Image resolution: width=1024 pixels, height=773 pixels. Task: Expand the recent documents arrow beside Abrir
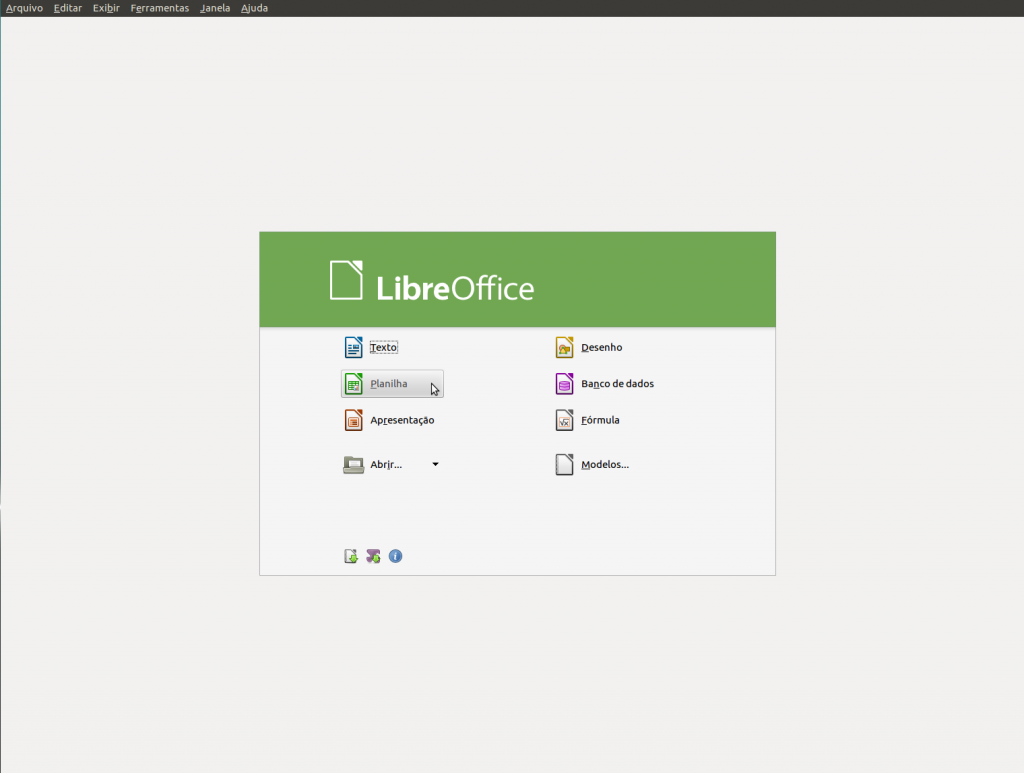click(x=436, y=465)
